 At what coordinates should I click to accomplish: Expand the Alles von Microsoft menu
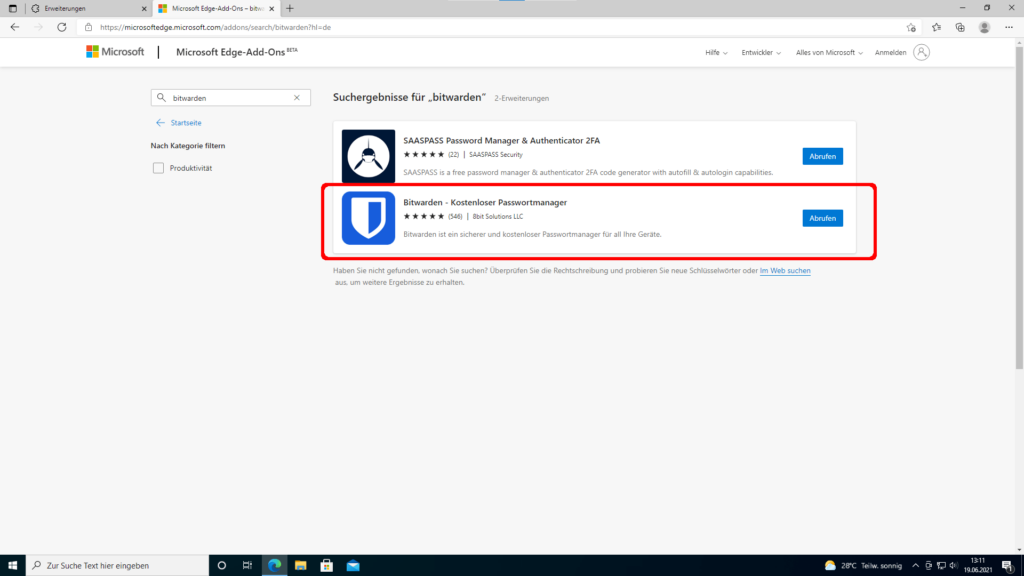point(829,52)
